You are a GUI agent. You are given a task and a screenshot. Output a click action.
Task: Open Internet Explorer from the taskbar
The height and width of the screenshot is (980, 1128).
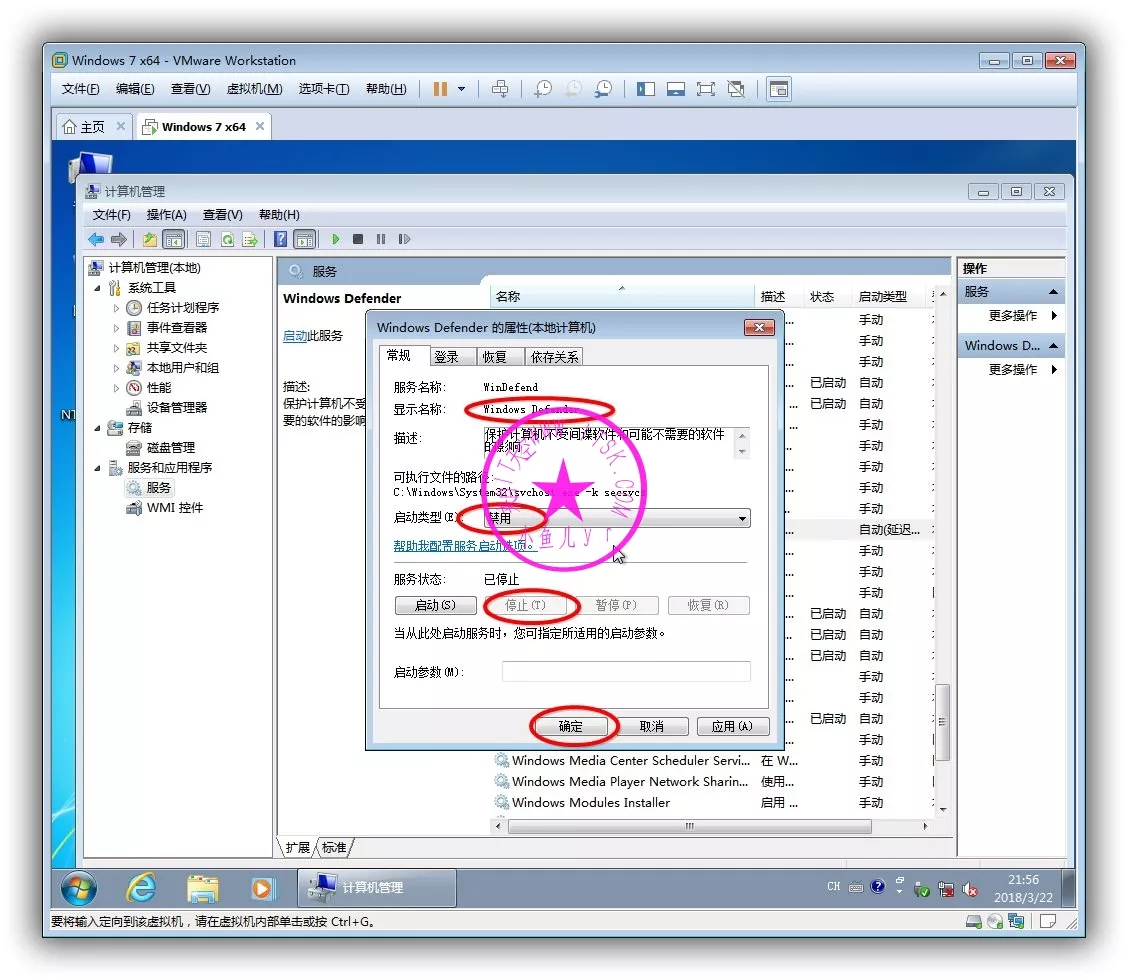pos(141,888)
